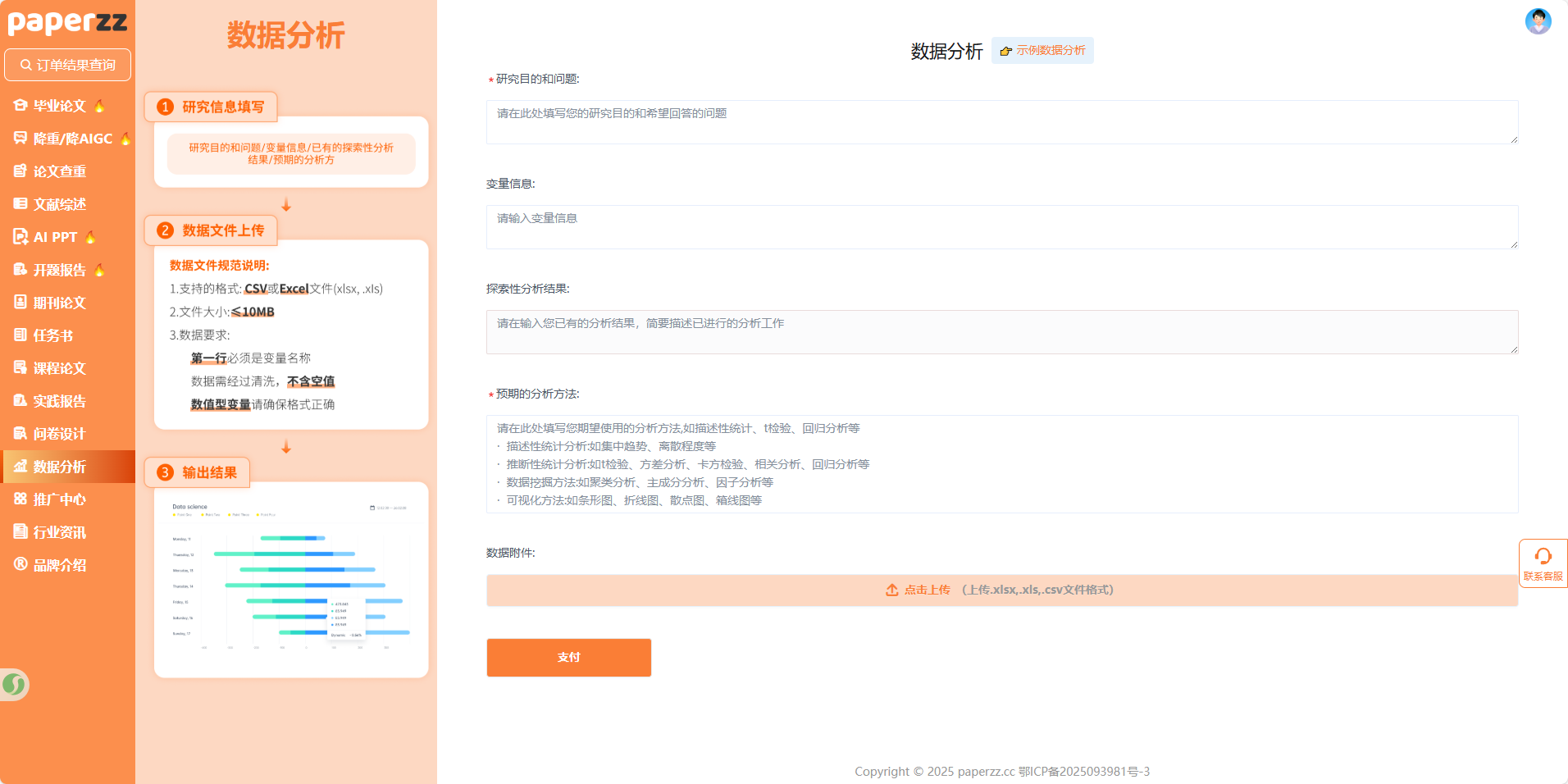Image resolution: width=1568 pixels, height=784 pixels.
Task: Click the AI PPT sidebar icon
Action: tap(21, 237)
